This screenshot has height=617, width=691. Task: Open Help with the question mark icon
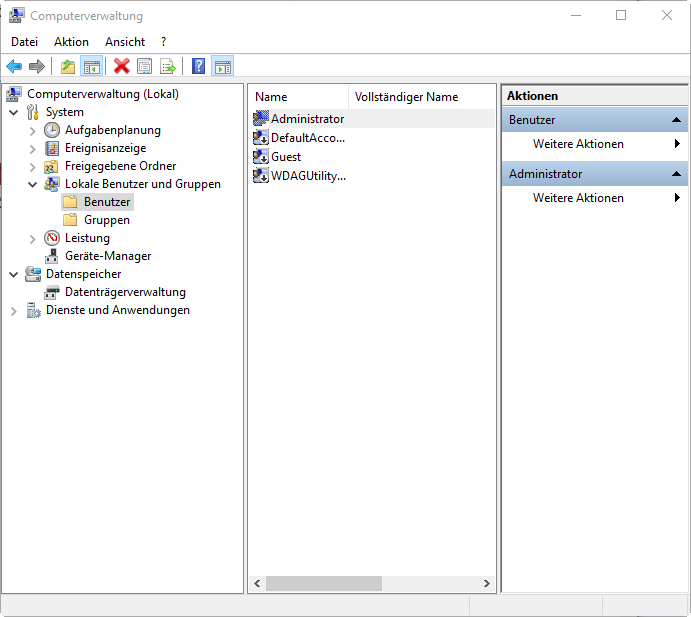coord(198,67)
